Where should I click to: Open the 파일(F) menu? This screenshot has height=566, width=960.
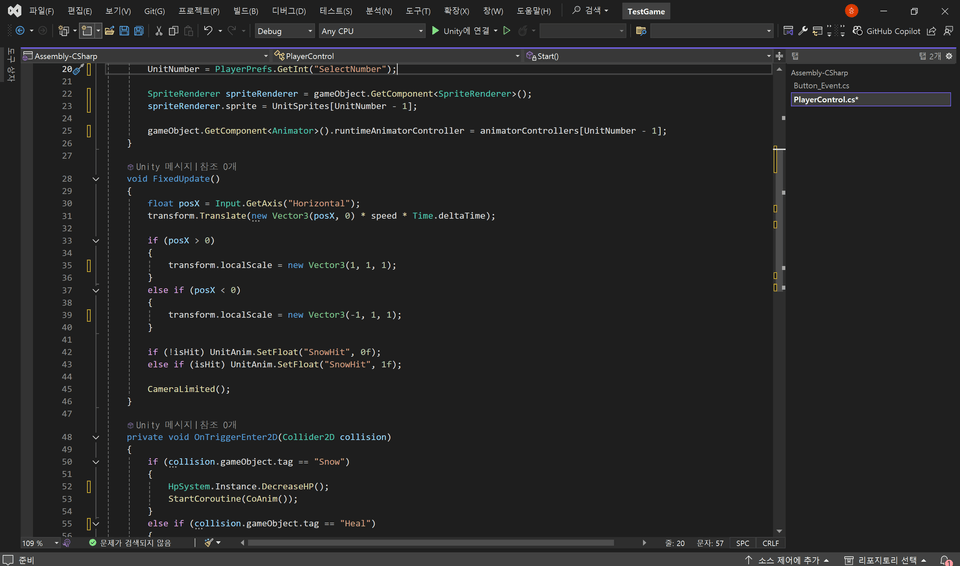(x=42, y=11)
